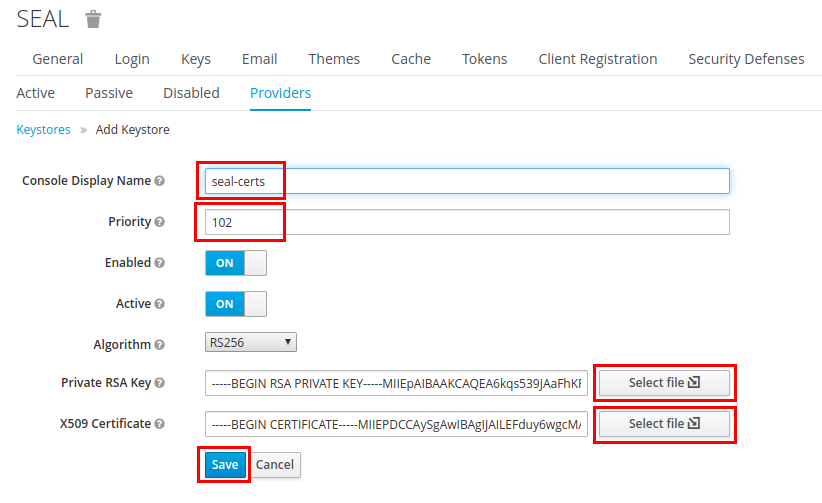Go to Keystores breadcrumb link
Viewport: 822px width, 503px height.
(x=43, y=130)
